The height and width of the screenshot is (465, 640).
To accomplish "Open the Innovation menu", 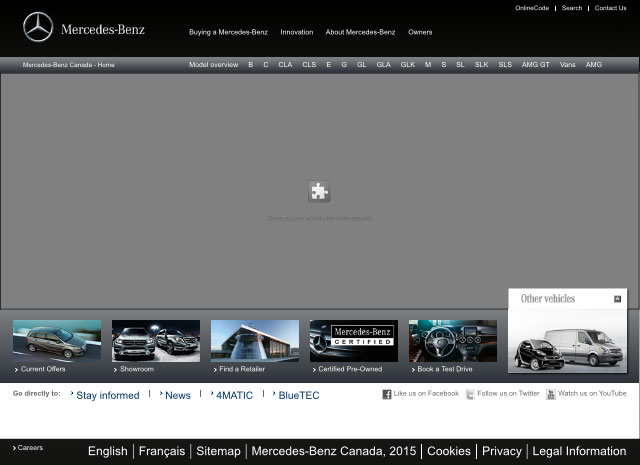I will (297, 32).
